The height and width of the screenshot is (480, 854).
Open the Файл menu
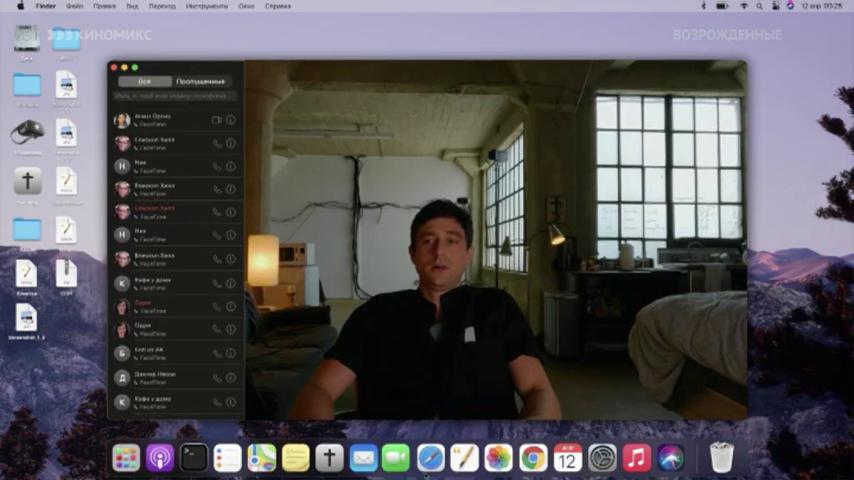pos(75,6)
